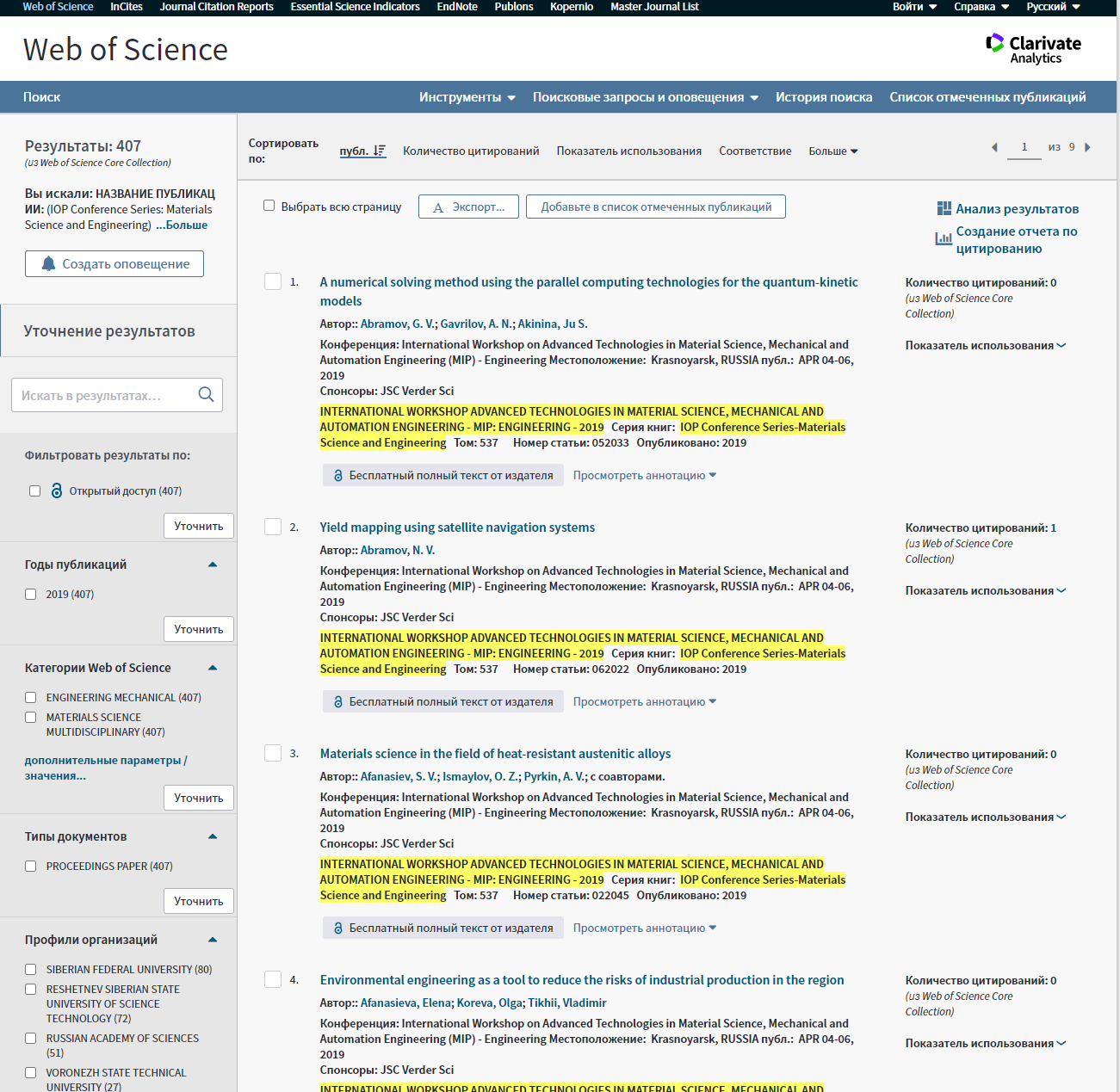Viewport: 1120px width, 1092px height.
Task: Click дополнительные параметры / значения link
Action: coord(106,768)
